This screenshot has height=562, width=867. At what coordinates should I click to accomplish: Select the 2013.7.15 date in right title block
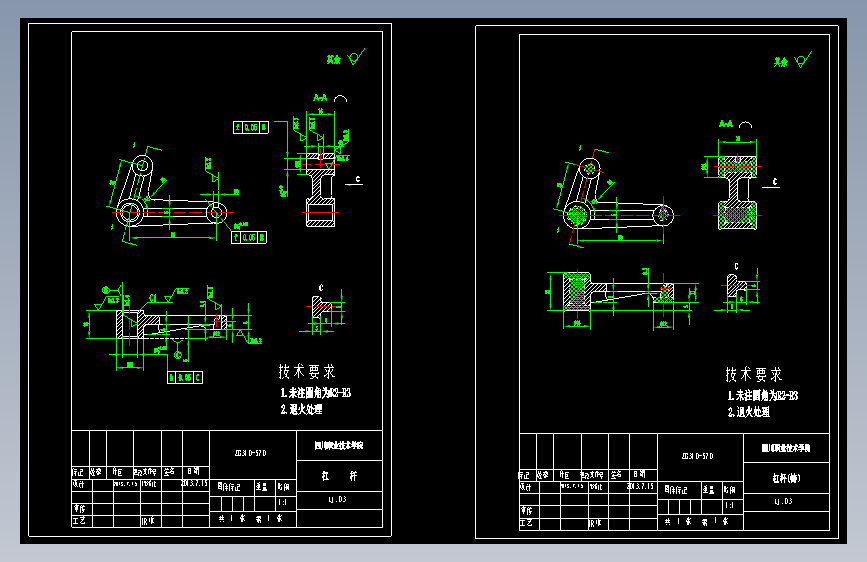click(641, 486)
